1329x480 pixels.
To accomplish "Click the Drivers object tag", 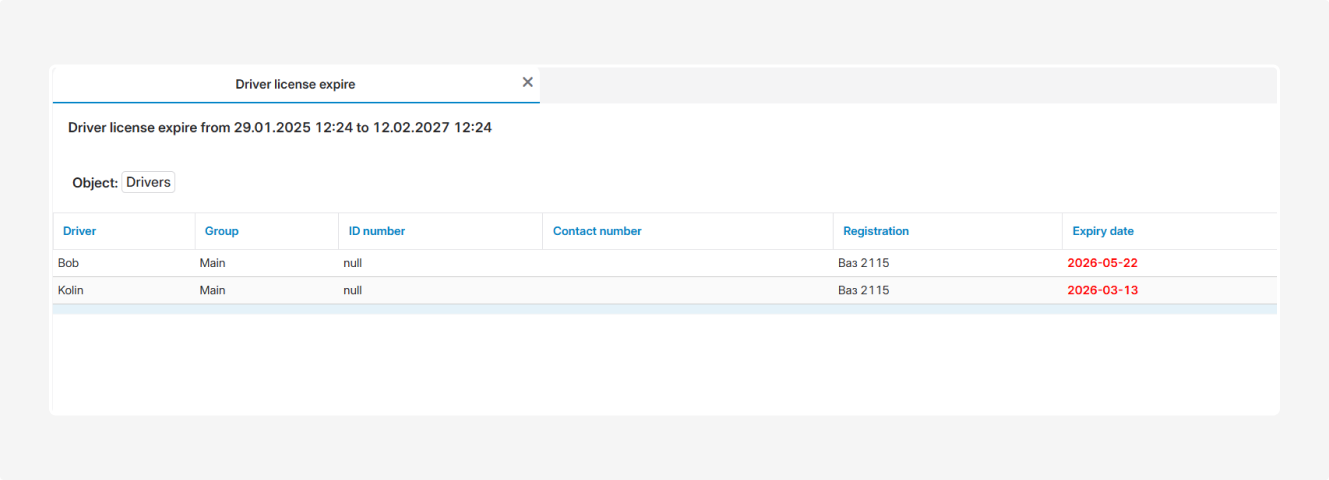I will (148, 183).
